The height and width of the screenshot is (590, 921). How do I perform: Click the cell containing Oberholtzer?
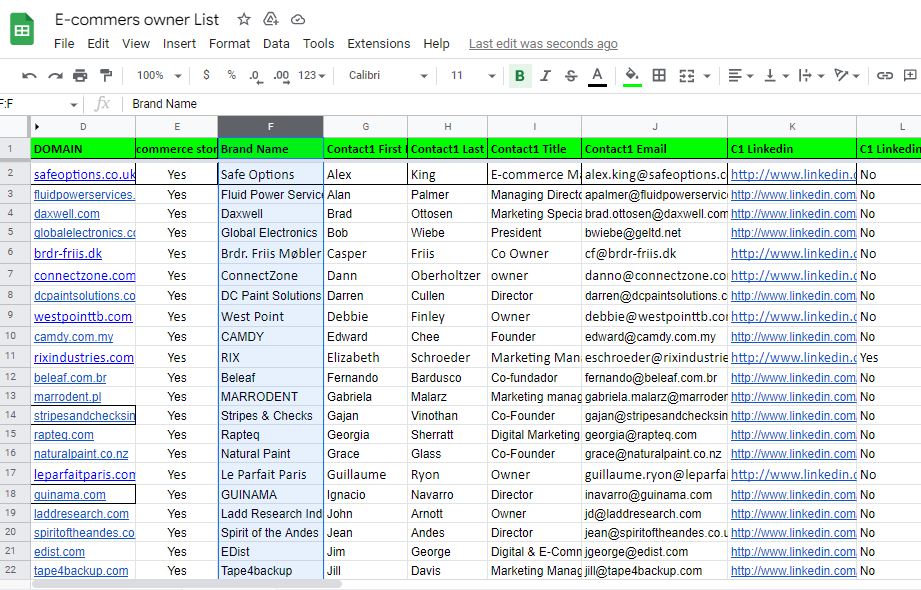(x=447, y=275)
